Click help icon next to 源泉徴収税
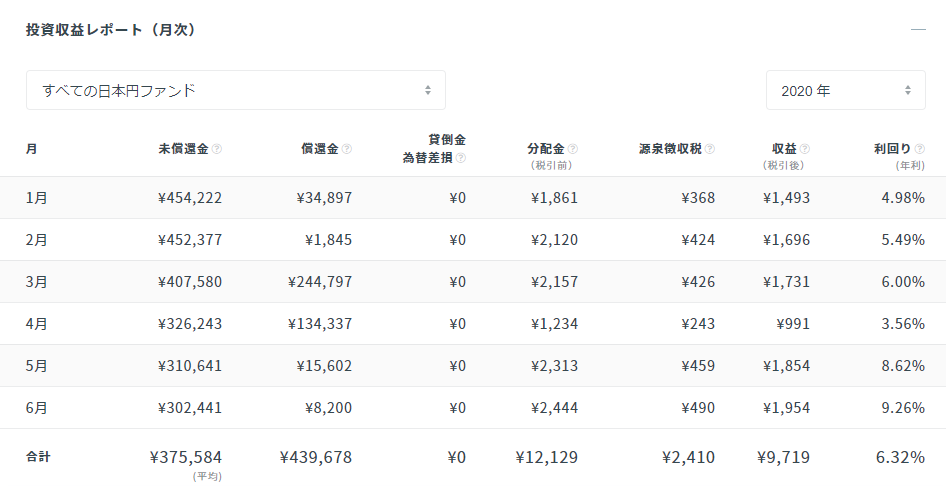The height and width of the screenshot is (486, 946). tap(710, 149)
